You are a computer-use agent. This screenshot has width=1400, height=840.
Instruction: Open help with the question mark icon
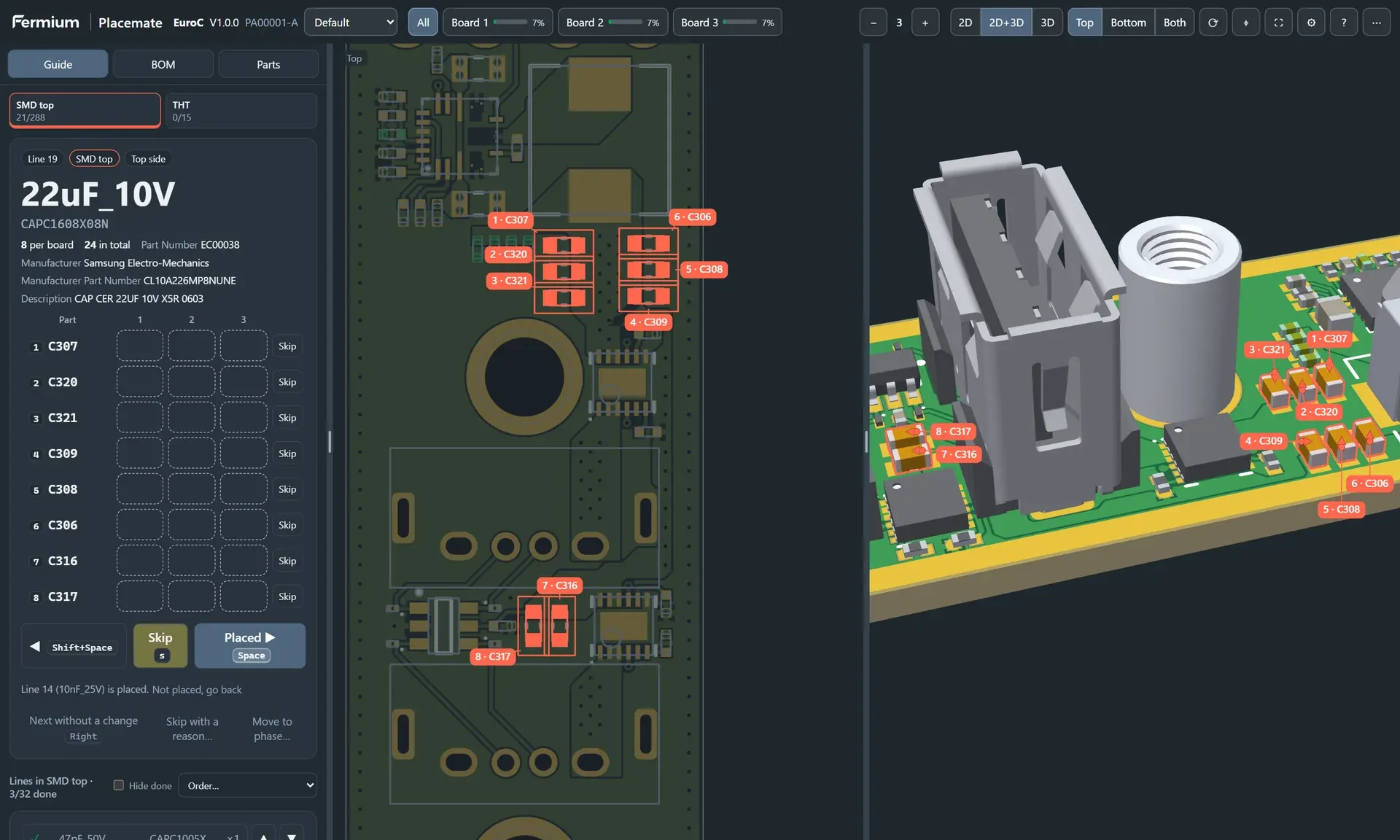tap(1343, 23)
